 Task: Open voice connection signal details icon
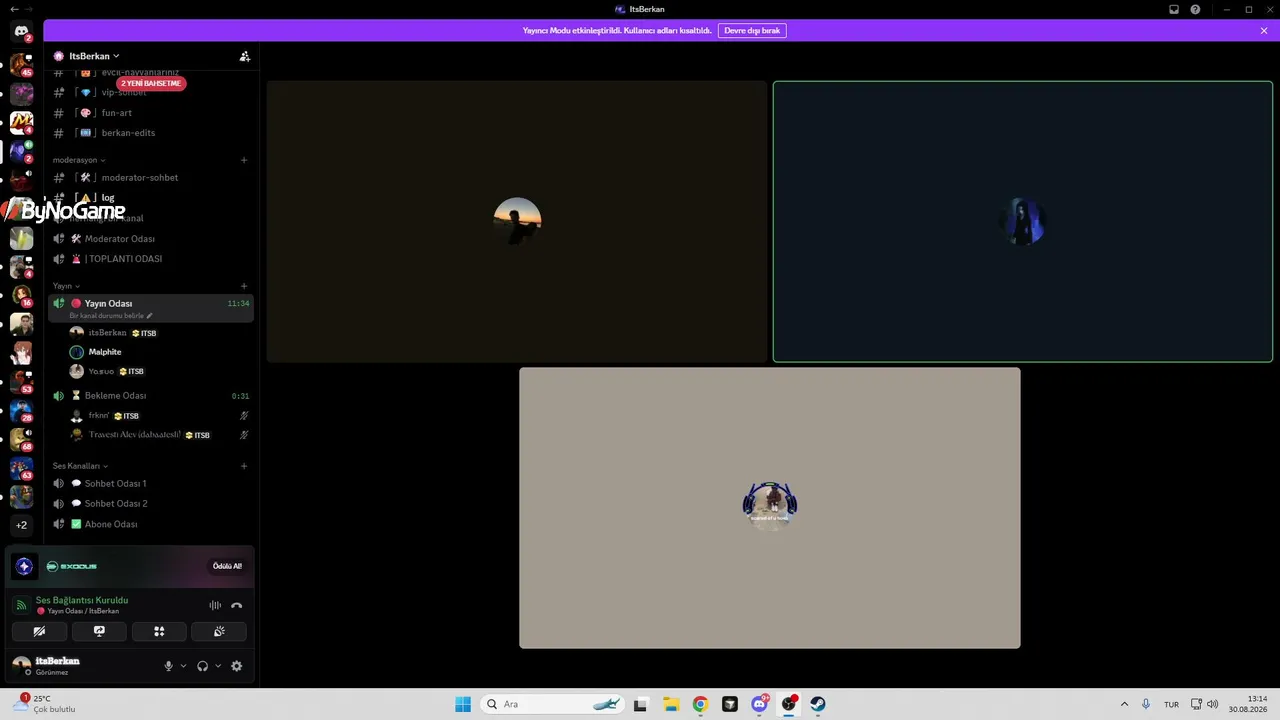22,605
